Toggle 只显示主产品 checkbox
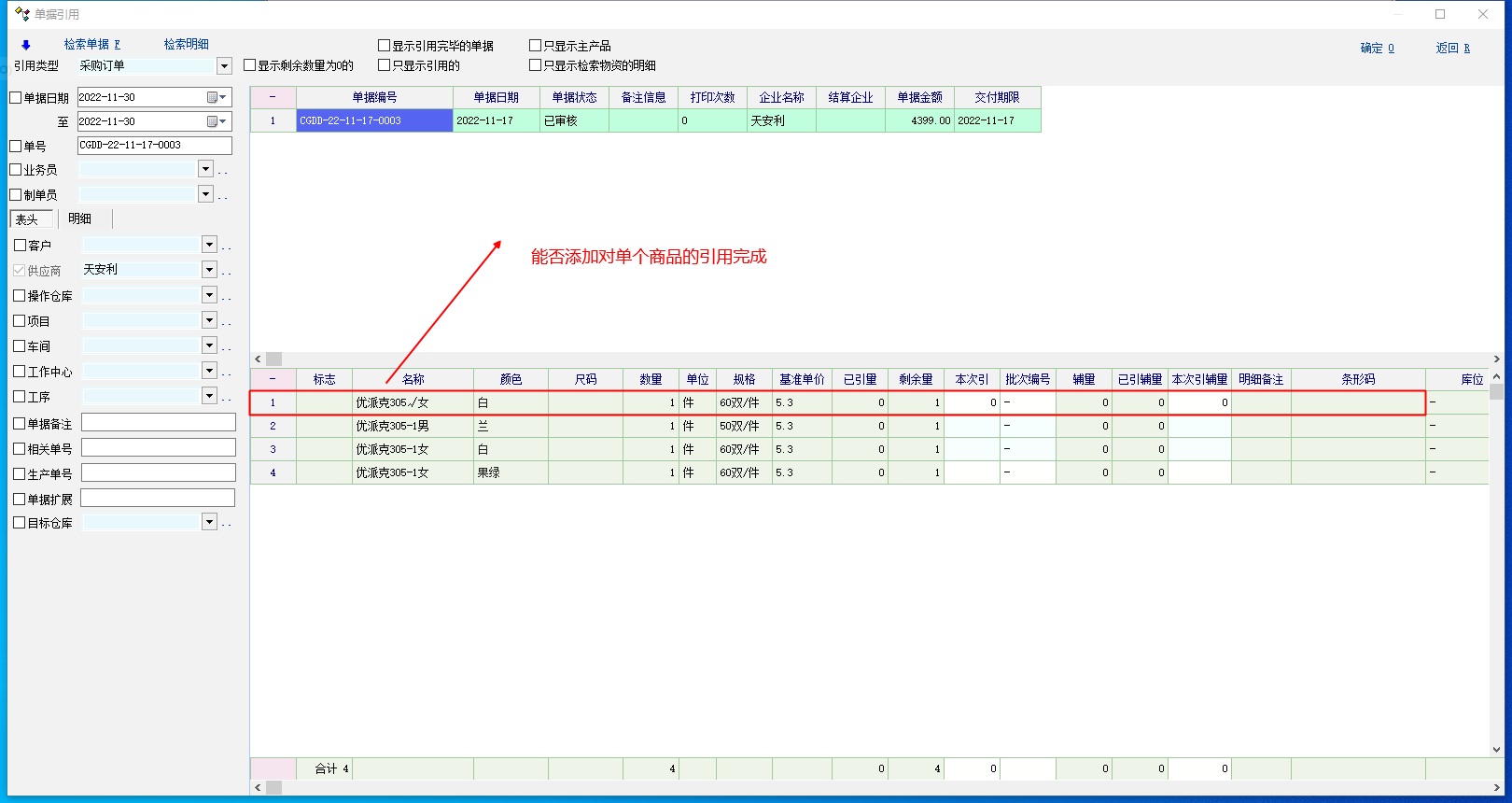Image resolution: width=1512 pixels, height=803 pixels. point(535,46)
